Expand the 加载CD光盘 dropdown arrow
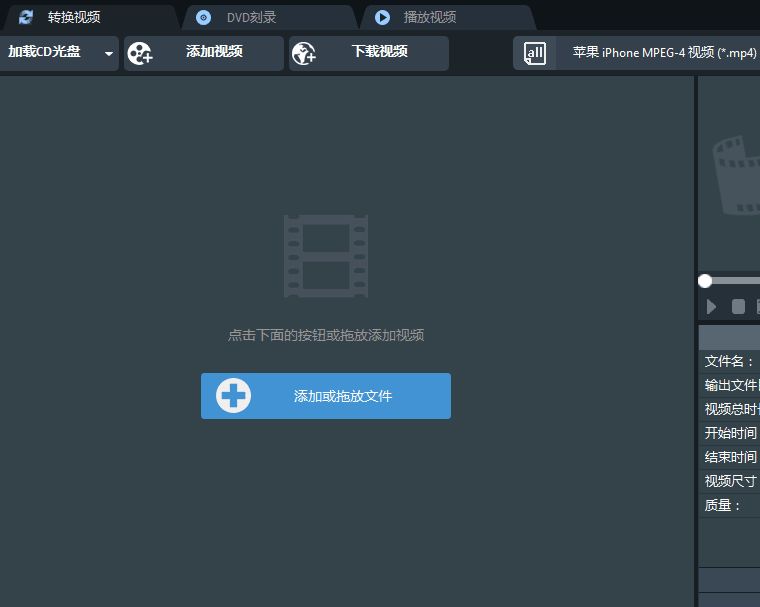 109,53
